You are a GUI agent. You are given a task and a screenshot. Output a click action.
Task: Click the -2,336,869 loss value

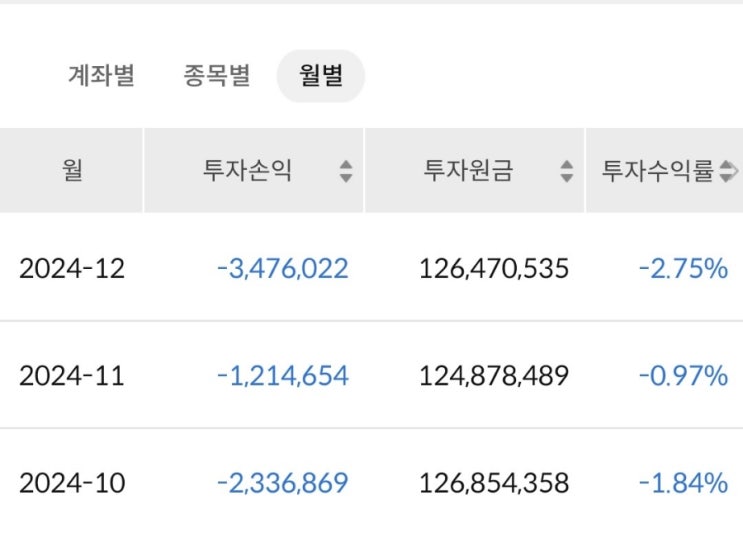pos(282,483)
